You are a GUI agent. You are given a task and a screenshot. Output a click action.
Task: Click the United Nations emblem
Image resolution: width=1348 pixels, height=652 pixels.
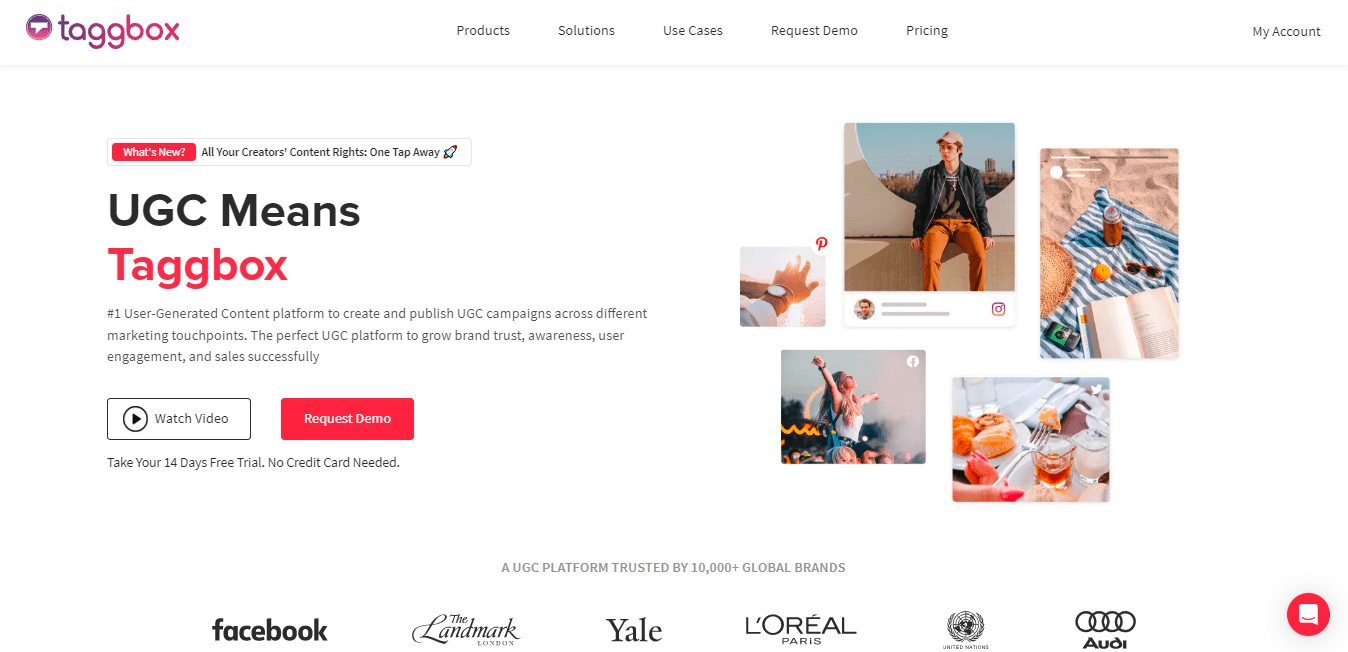965,630
